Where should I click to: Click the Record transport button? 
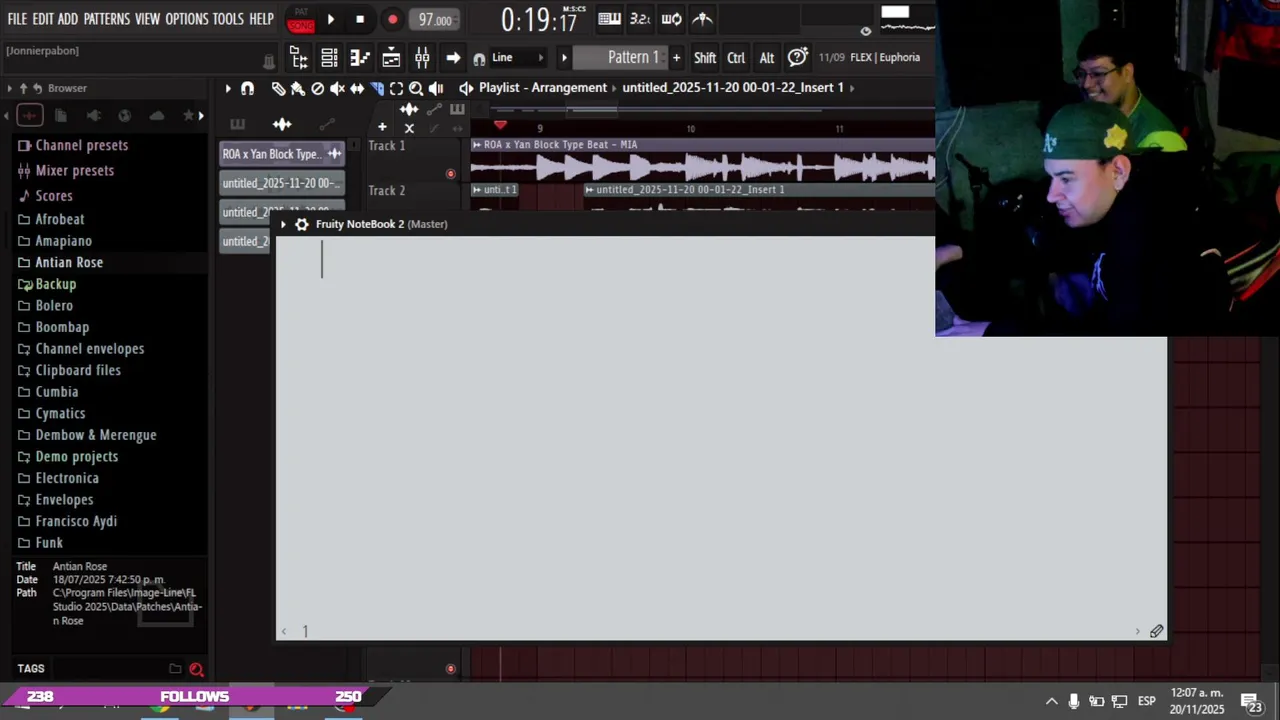[x=392, y=19]
